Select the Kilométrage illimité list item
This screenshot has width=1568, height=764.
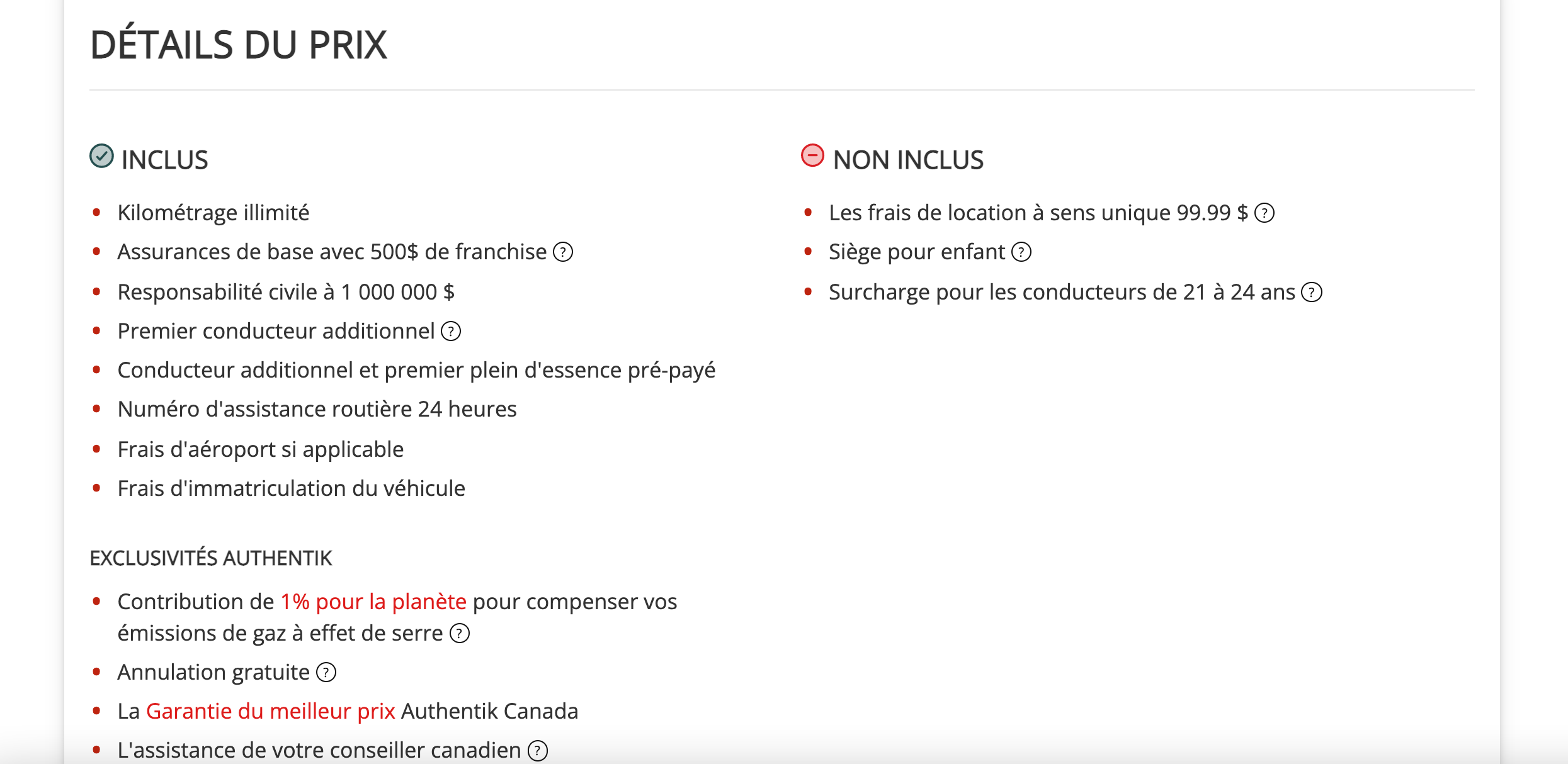pos(213,213)
